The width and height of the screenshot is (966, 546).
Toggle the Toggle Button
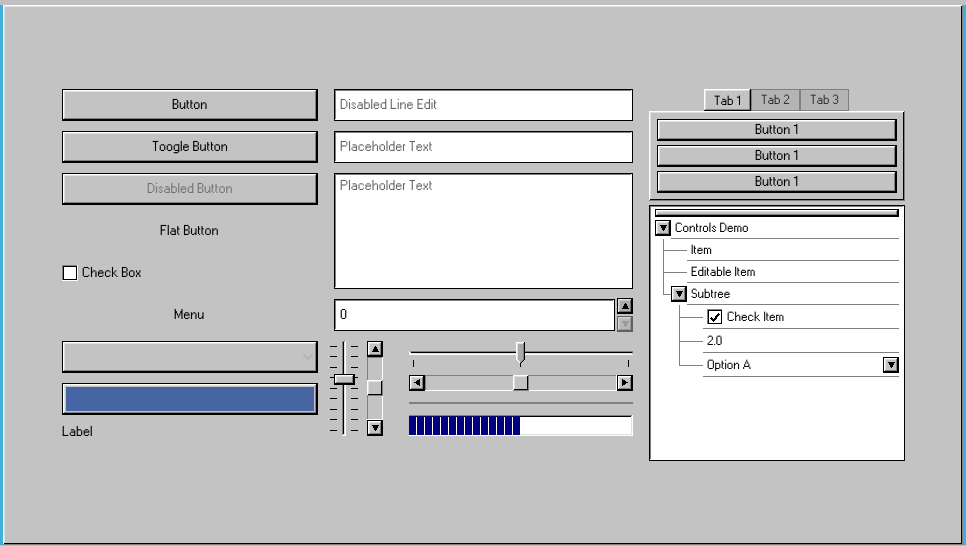(190, 147)
